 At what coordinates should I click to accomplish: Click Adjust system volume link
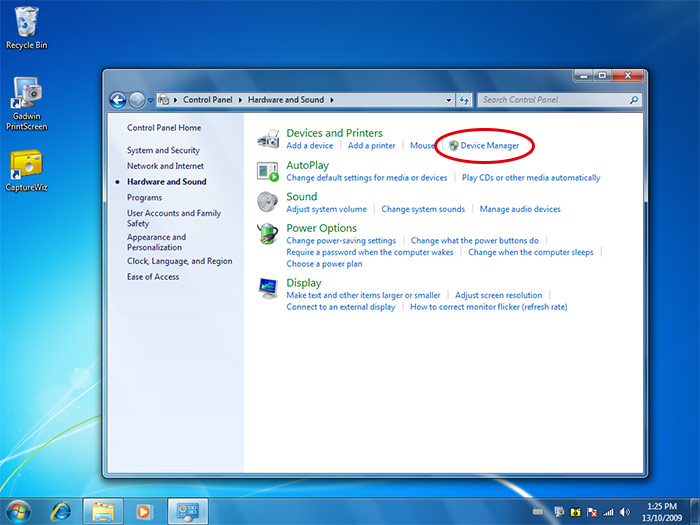click(x=326, y=209)
